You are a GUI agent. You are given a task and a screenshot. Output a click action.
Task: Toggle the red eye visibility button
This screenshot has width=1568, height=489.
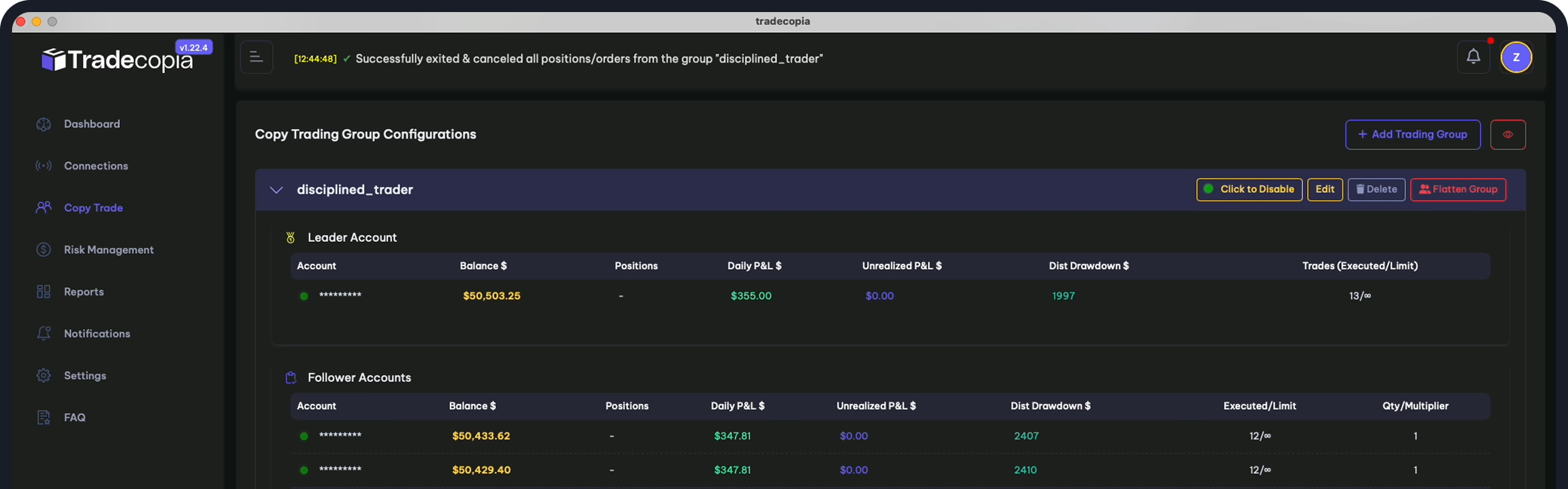tap(1508, 135)
